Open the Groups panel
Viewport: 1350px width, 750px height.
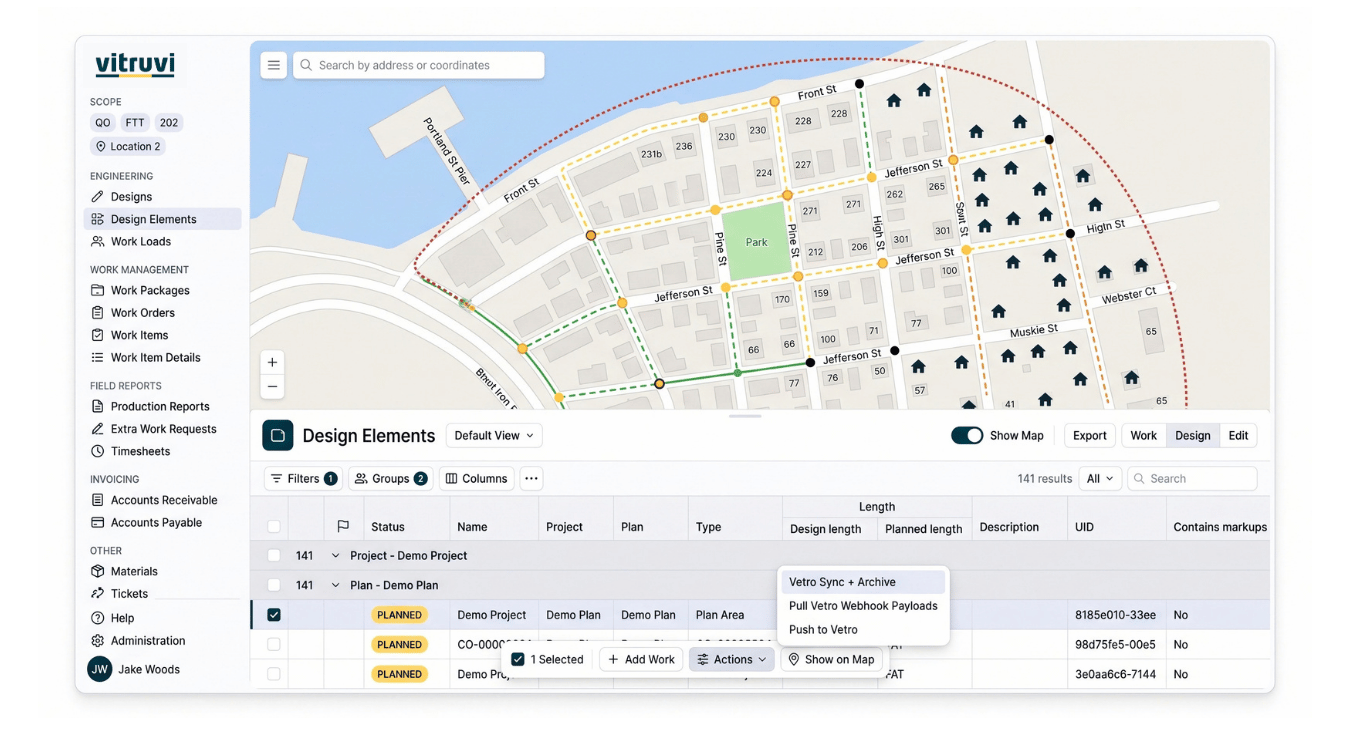pyautogui.click(x=391, y=479)
